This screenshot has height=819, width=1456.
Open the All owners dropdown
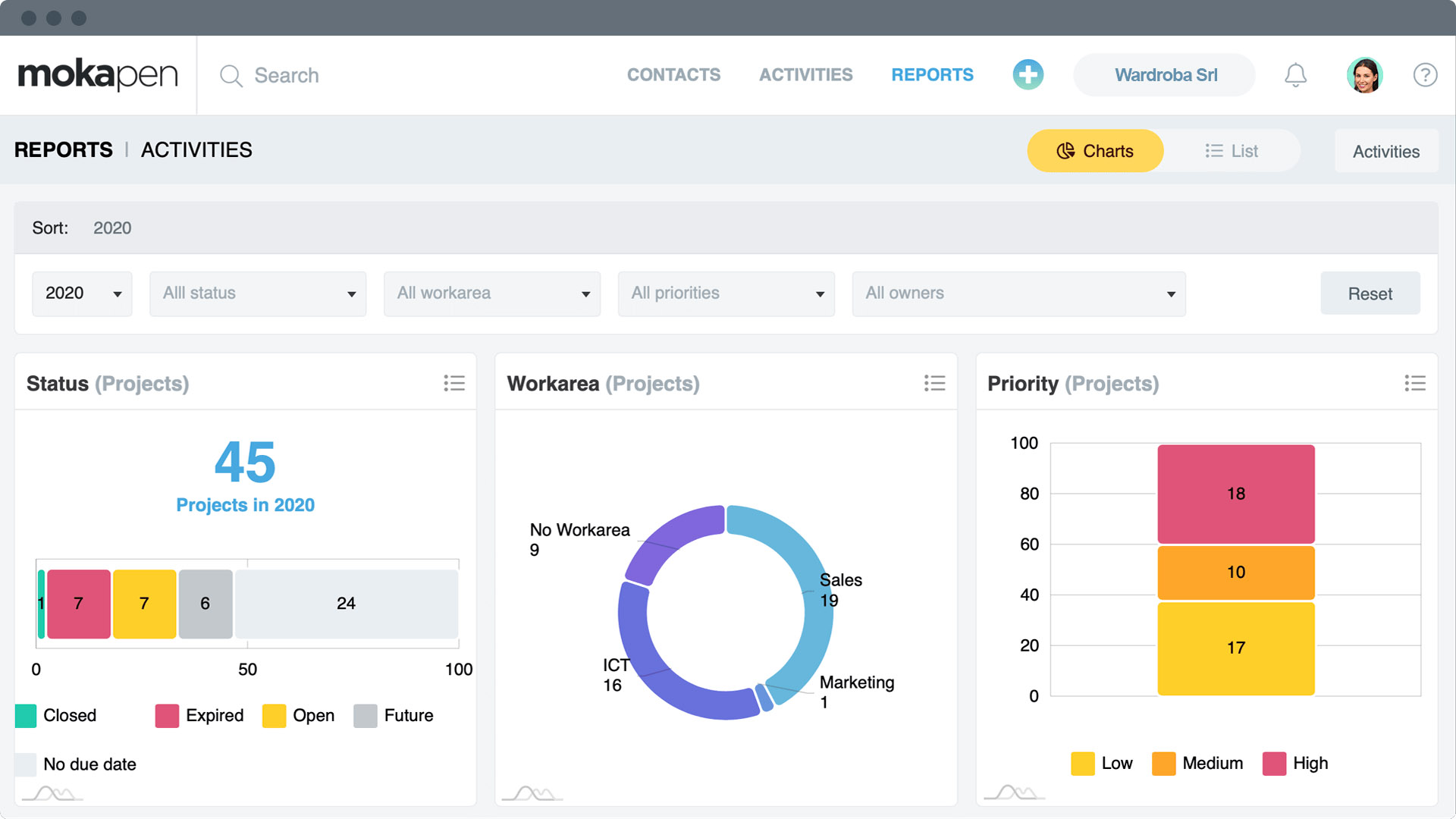tap(1018, 293)
